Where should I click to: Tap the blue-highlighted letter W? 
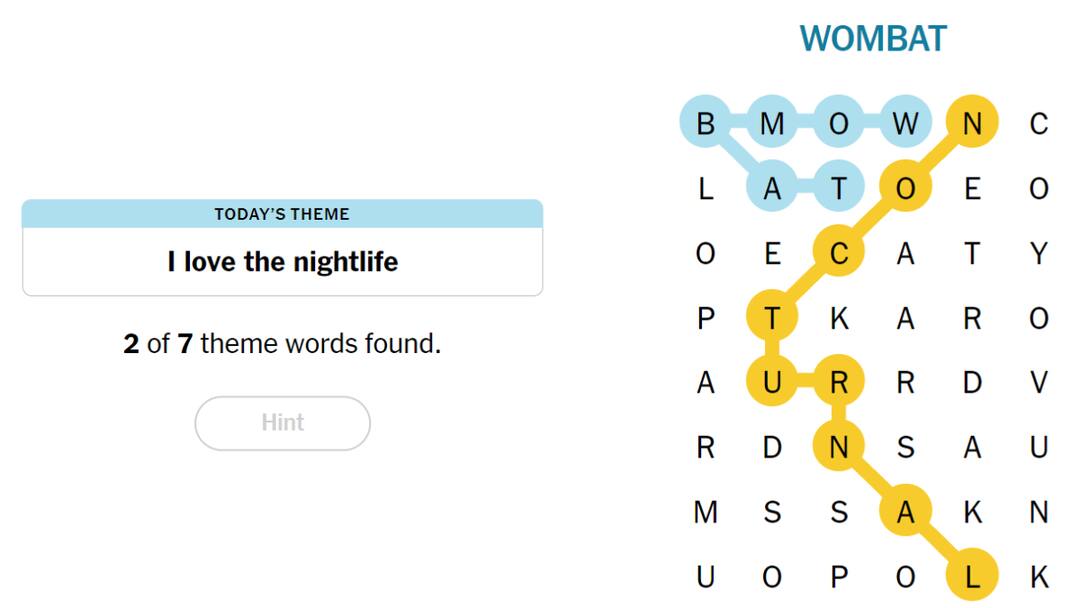(x=905, y=123)
